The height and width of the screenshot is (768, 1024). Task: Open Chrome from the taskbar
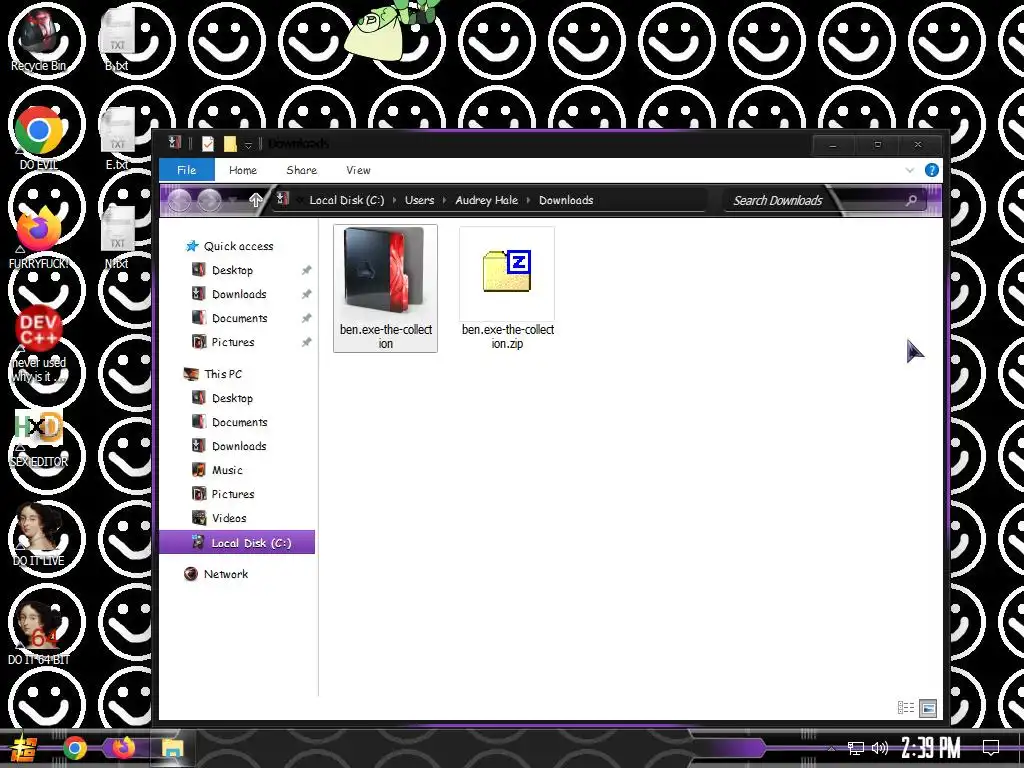tap(74, 748)
